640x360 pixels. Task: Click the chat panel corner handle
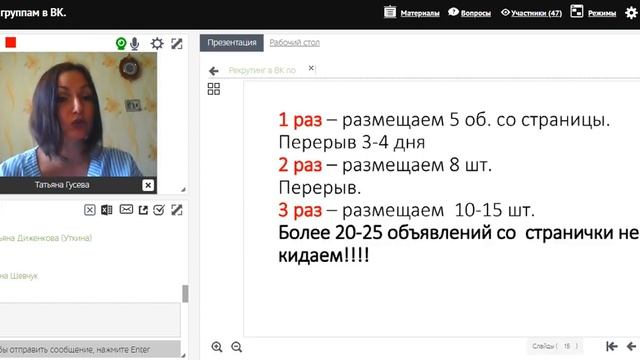tap(183, 355)
